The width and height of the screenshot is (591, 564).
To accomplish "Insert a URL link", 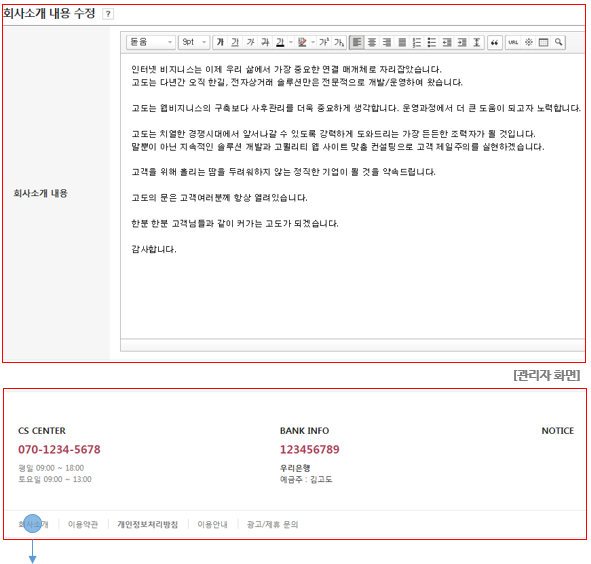I will [513, 42].
